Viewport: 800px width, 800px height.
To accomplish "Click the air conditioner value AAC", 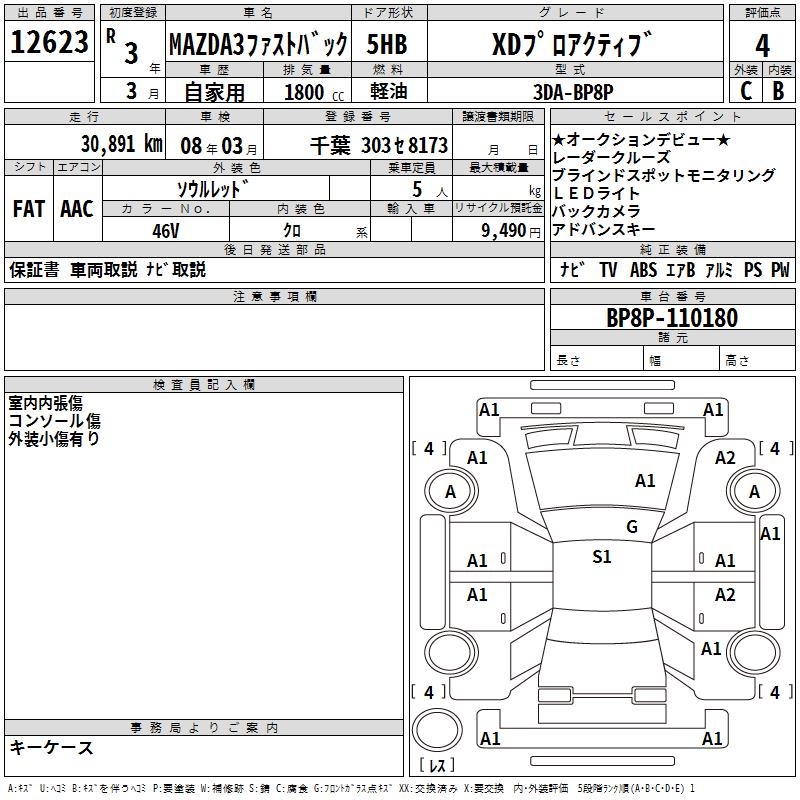I will [x=77, y=209].
